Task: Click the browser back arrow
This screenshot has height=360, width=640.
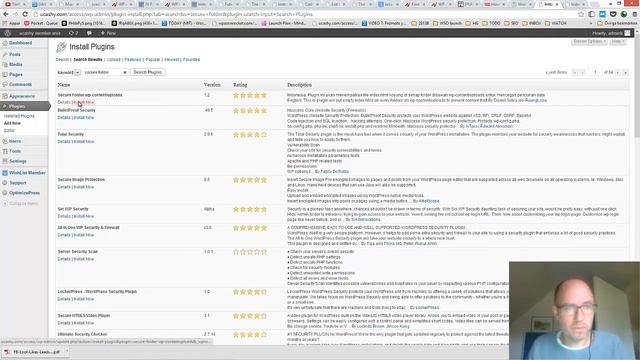Action: (5, 14)
